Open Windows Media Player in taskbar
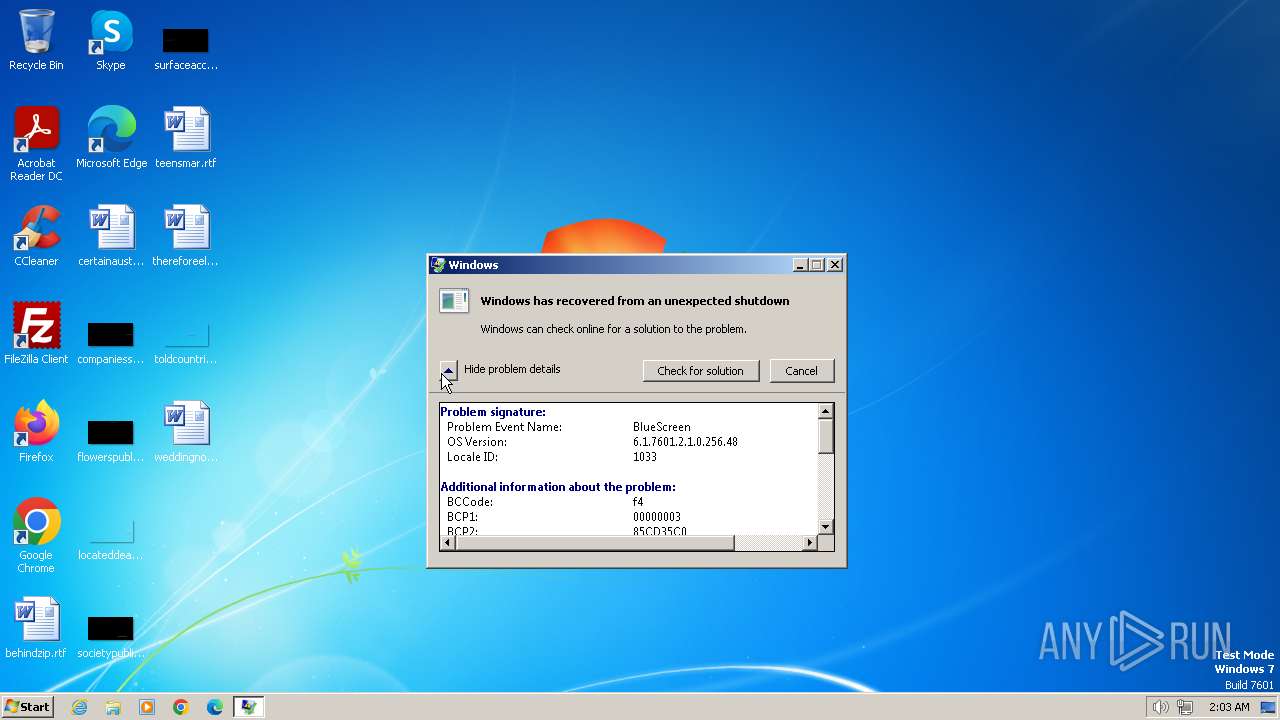Screen dimensions: 1280x720 point(147,707)
